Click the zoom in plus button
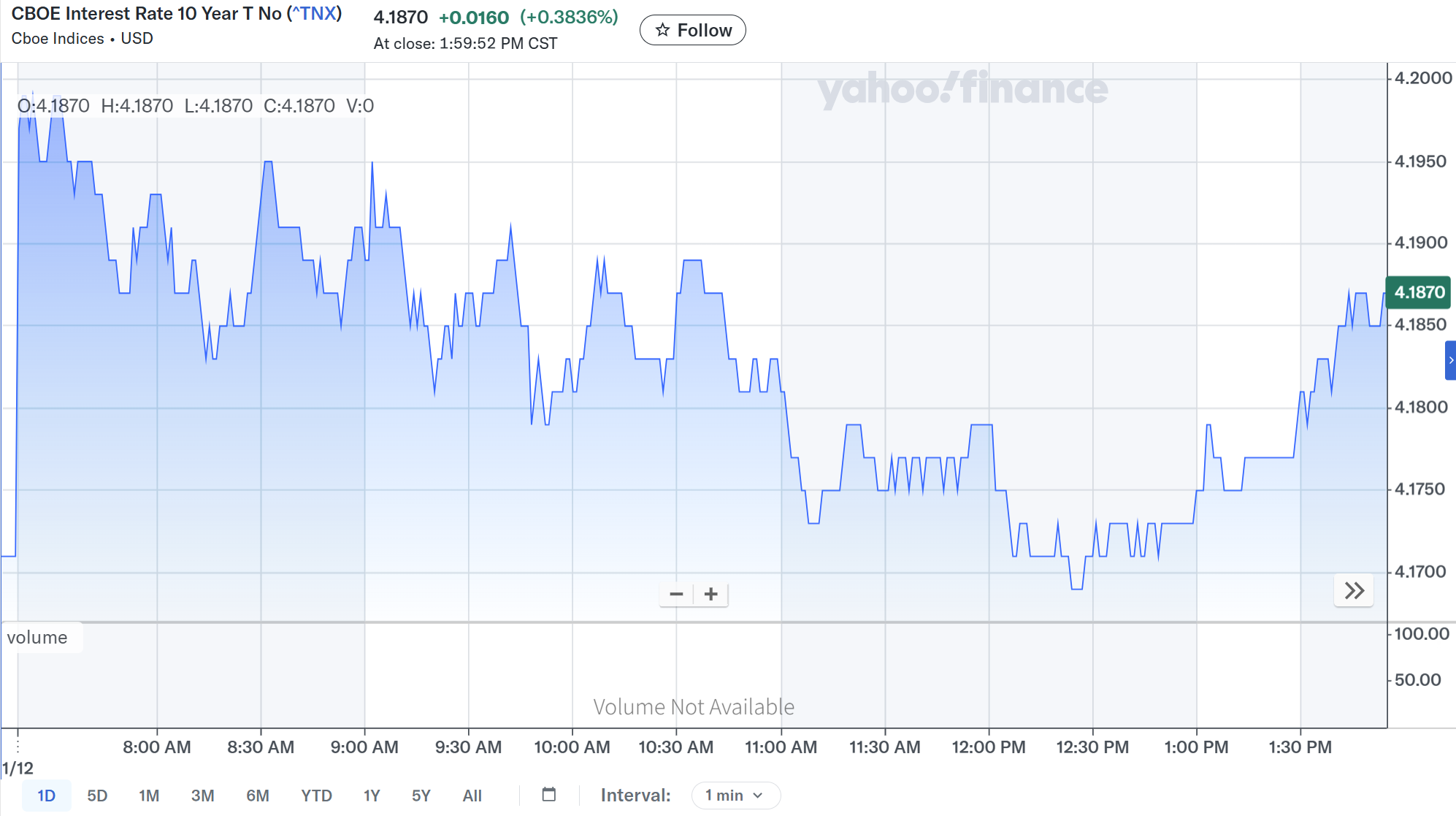 (710, 594)
